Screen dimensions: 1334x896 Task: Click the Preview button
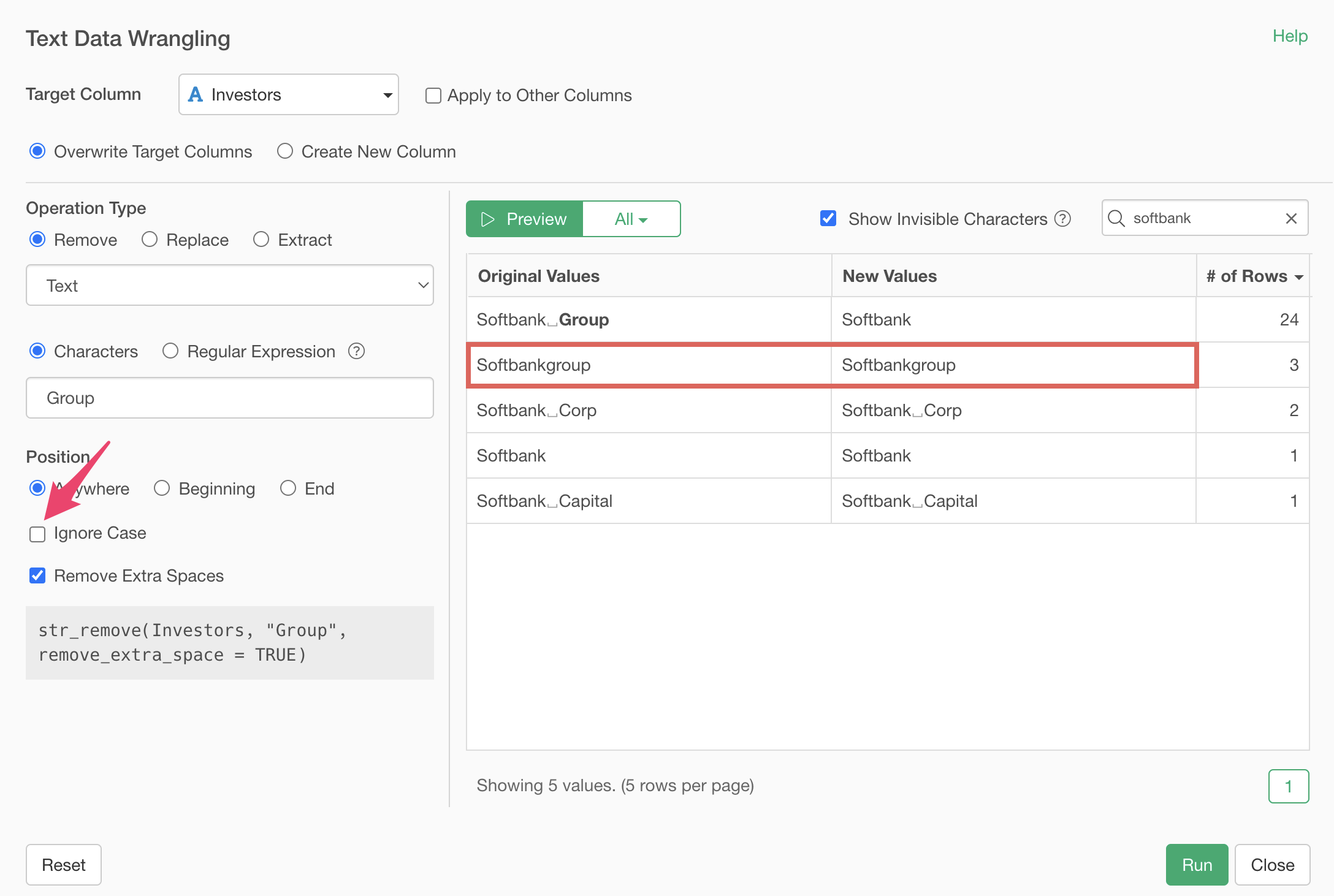525,219
